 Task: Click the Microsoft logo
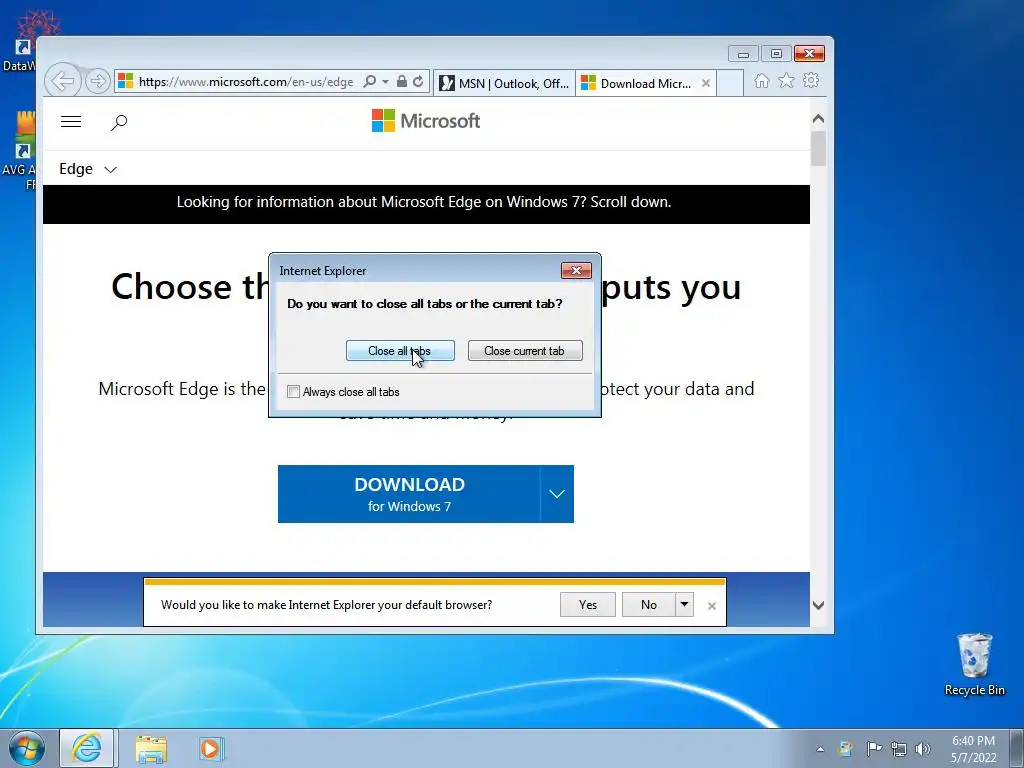[426, 121]
